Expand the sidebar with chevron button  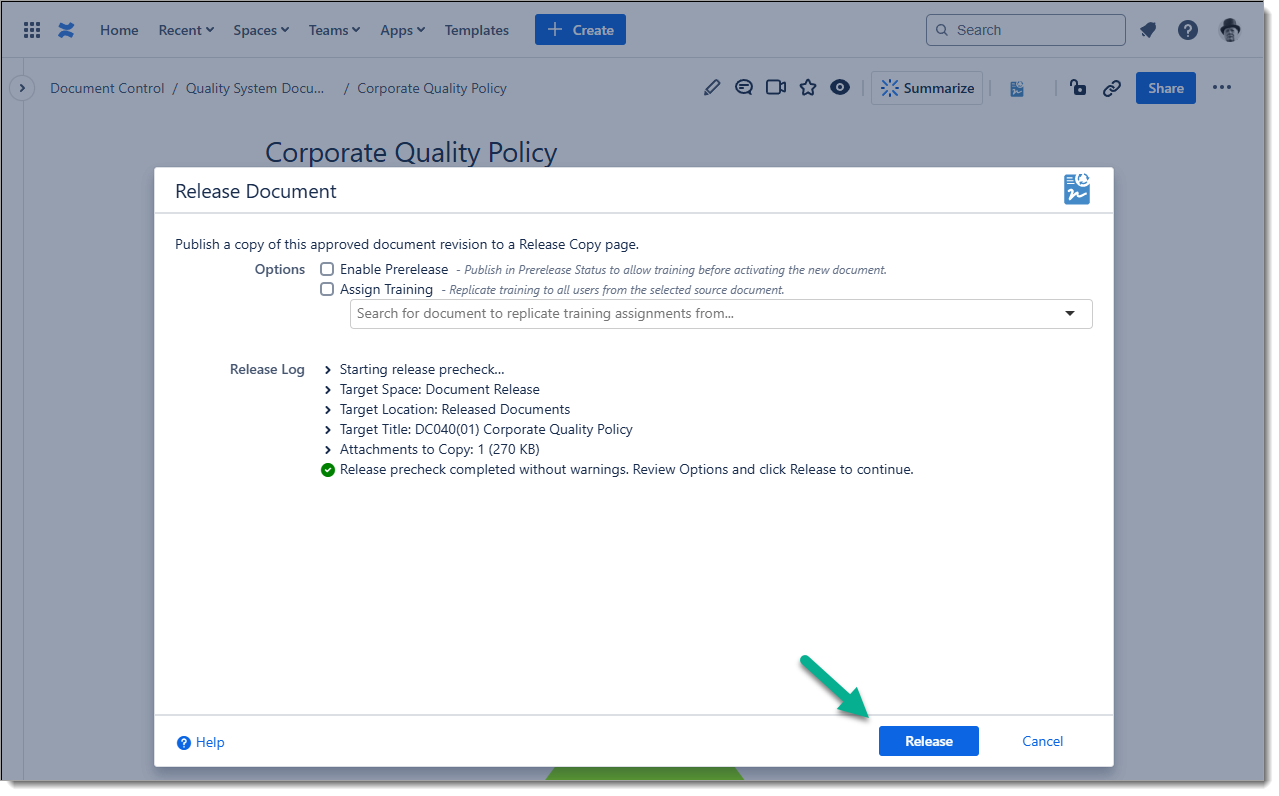22,88
